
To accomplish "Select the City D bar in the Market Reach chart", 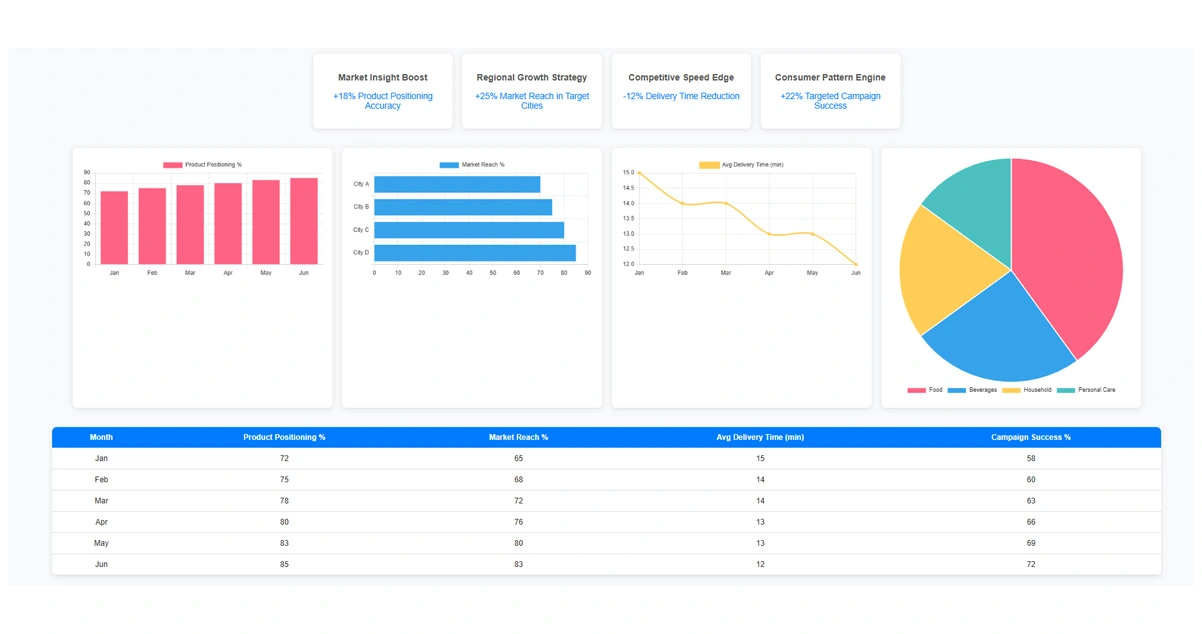I will (x=474, y=253).
